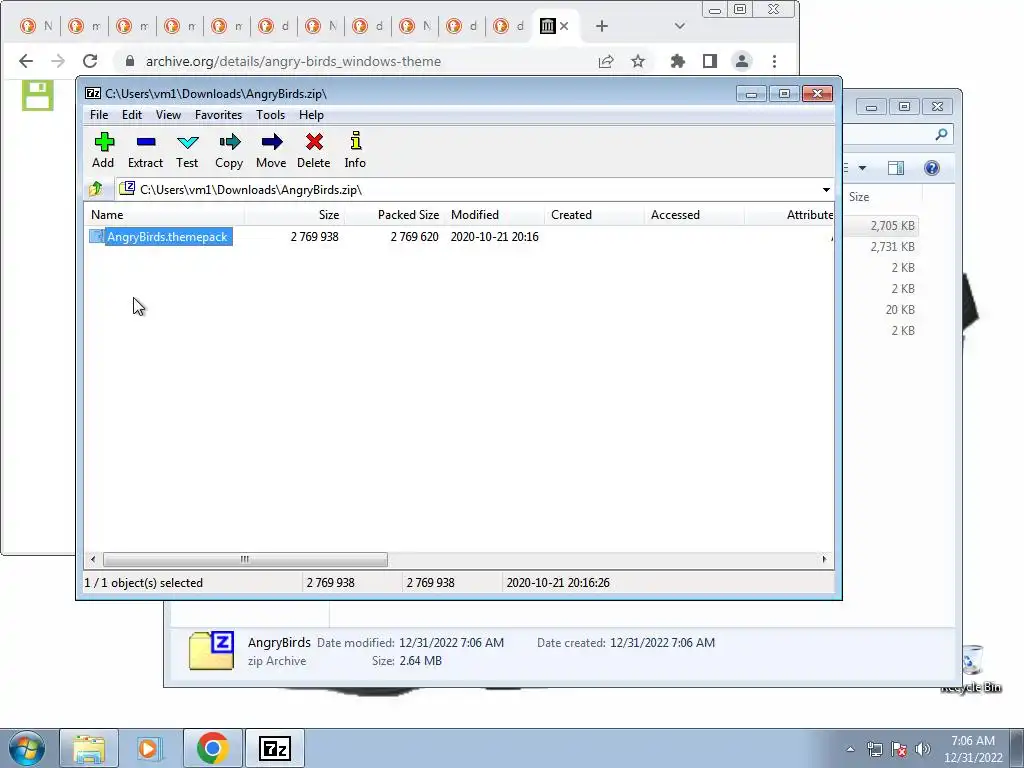Click the red Delete icon
The image size is (1024, 768).
pyautogui.click(x=313, y=150)
